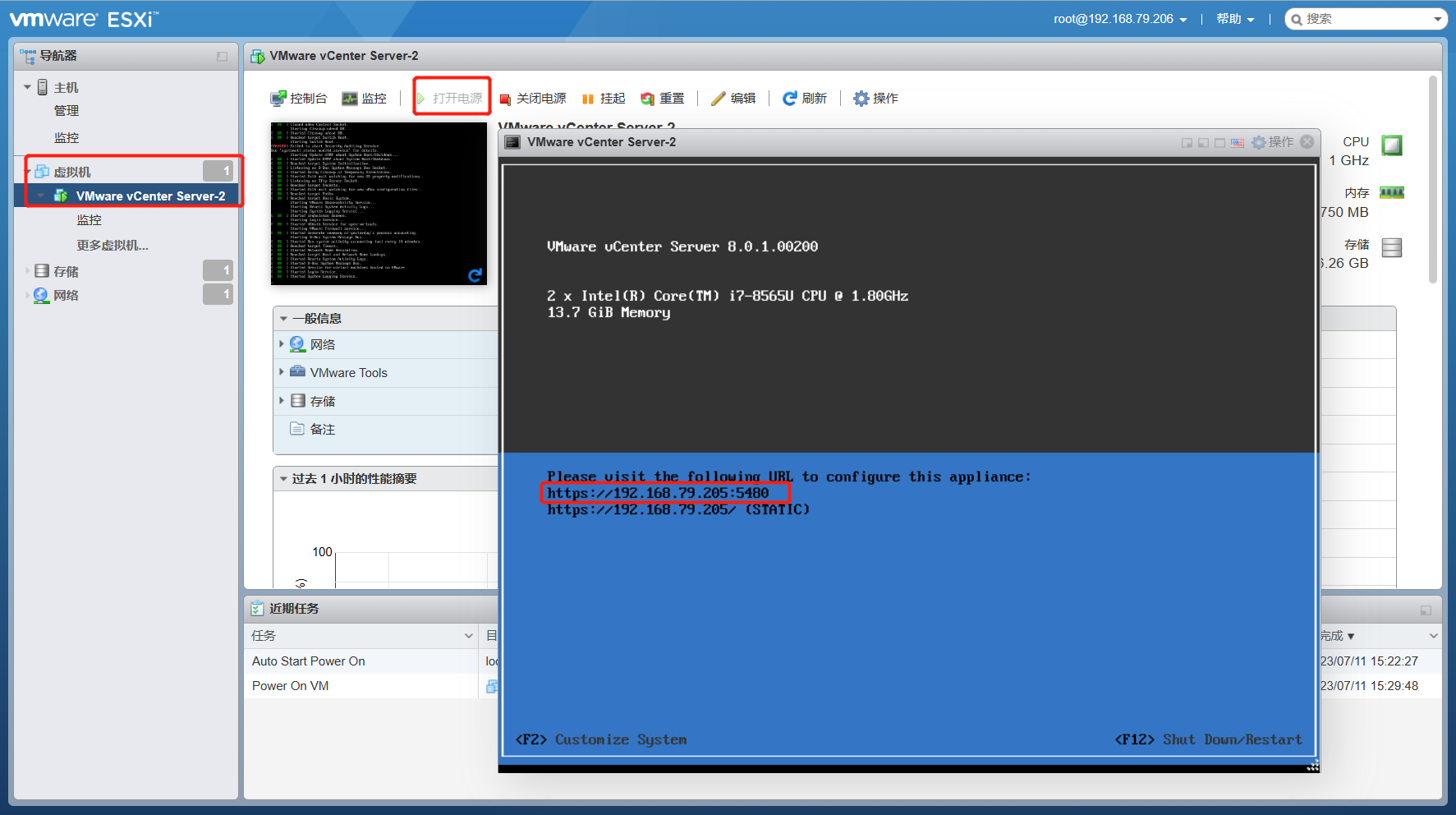Edit VM settings via 编辑
Viewport: 1456px width, 815px height.
pos(733,99)
